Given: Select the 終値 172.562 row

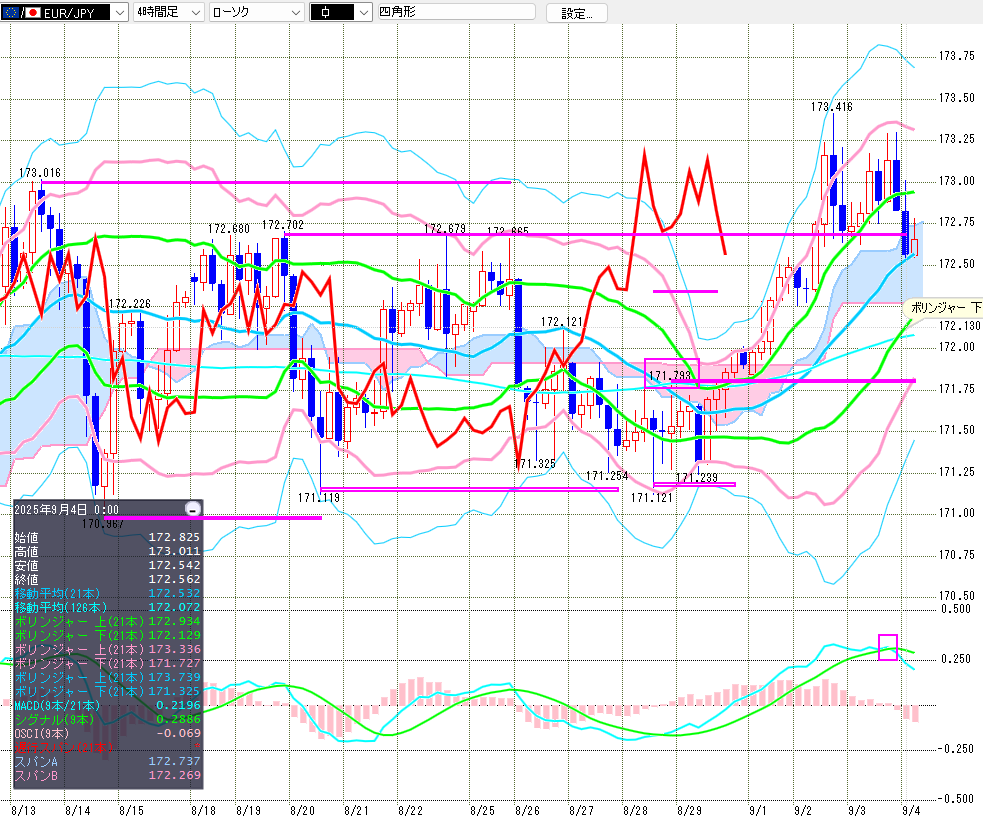Looking at the screenshot, I should [x=108, y=579].
